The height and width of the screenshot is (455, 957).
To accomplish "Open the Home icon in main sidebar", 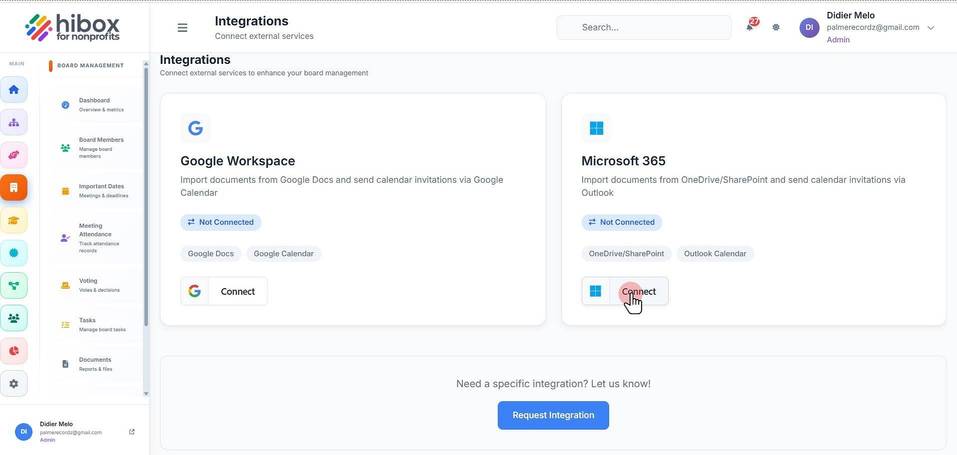I will click(x=13, y=90).
